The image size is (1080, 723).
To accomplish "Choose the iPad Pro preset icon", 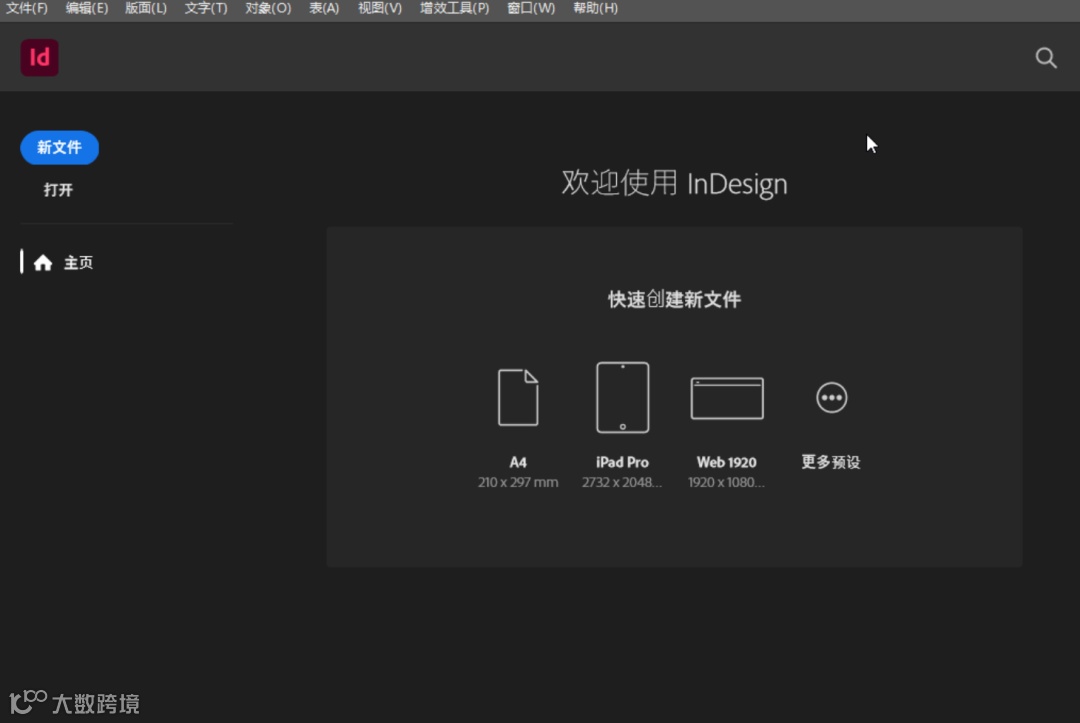I will (x=623, y=397).
